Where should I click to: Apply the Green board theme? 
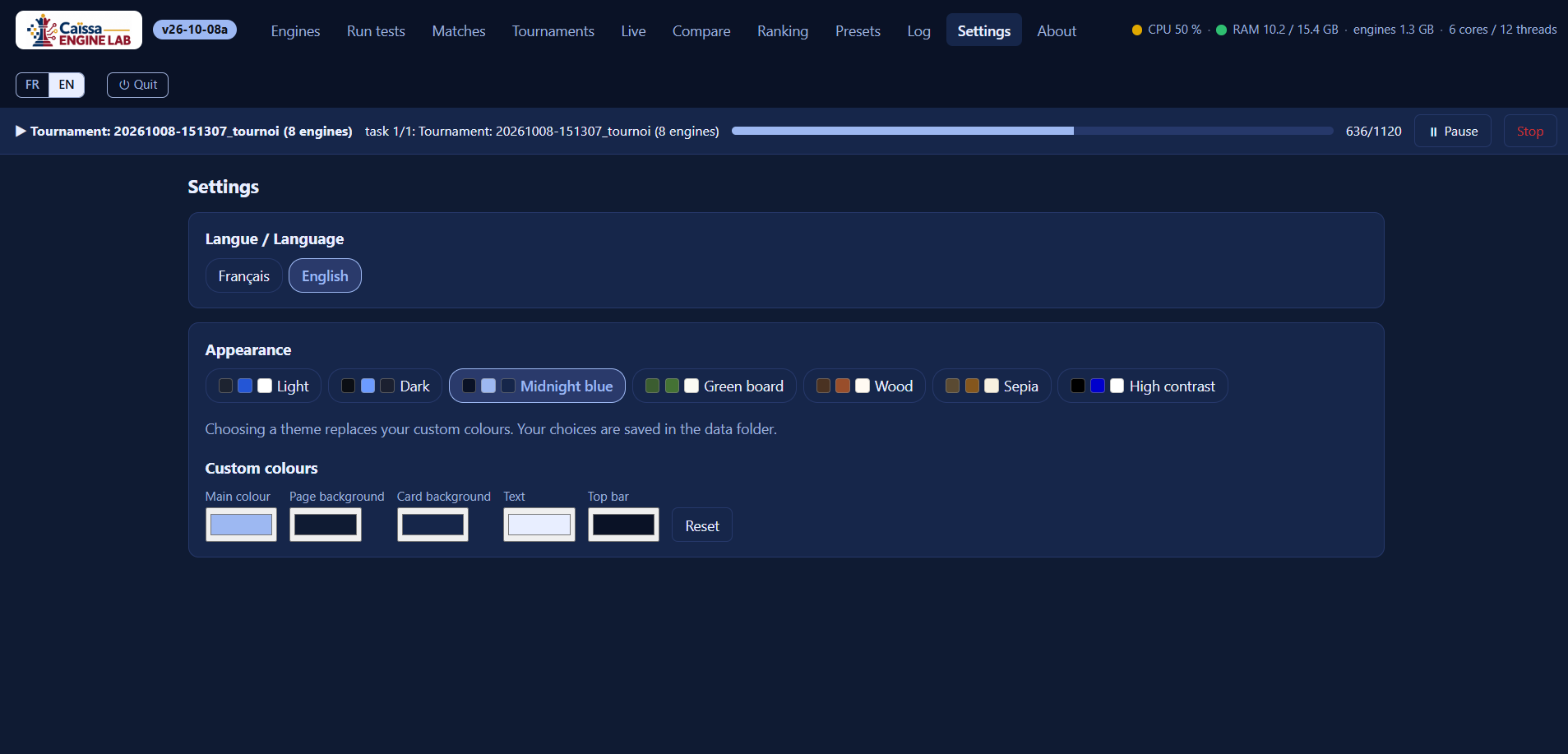(x=714, y=386)
